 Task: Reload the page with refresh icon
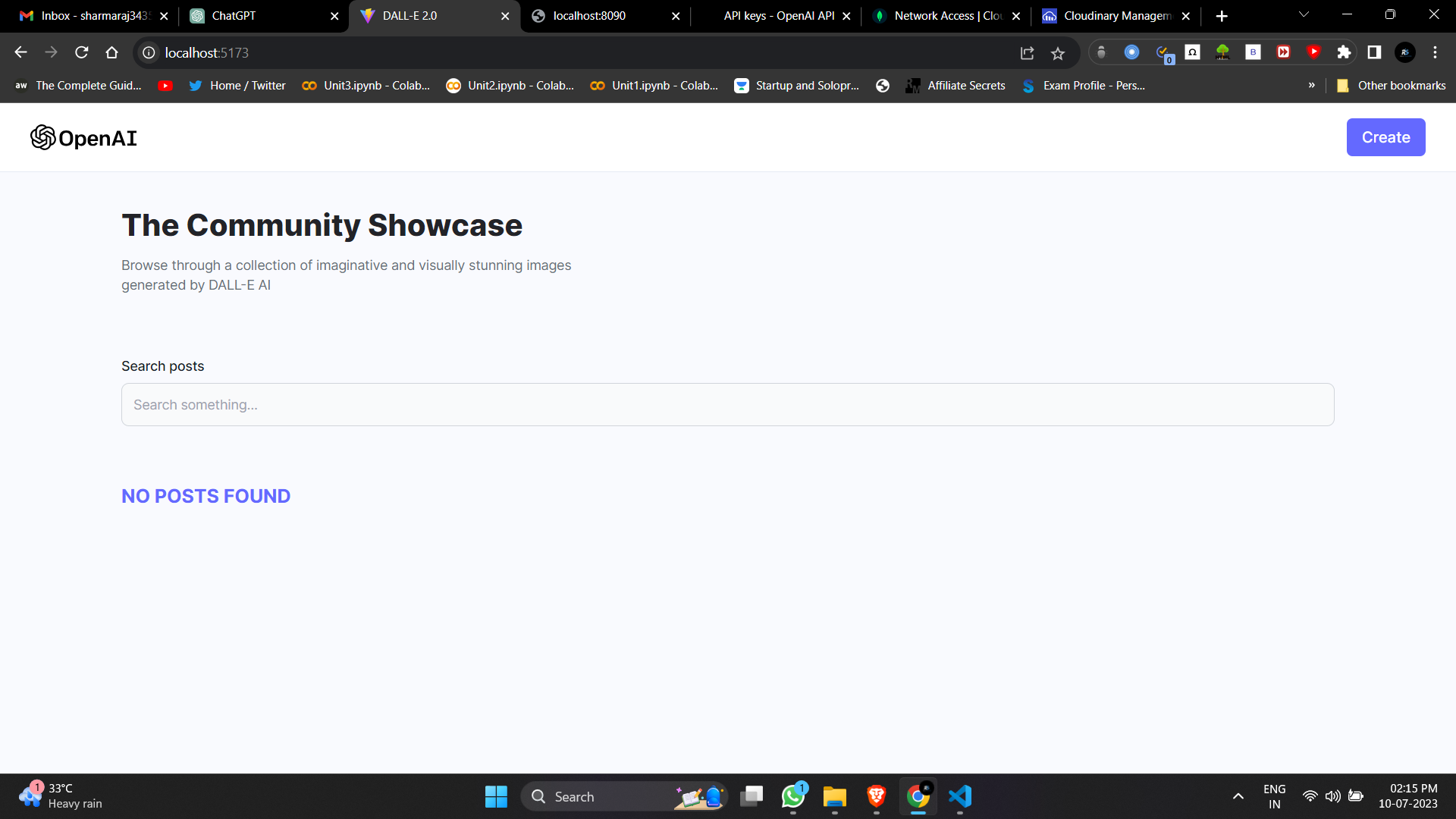pyautogui.click(x=82, y=52)
